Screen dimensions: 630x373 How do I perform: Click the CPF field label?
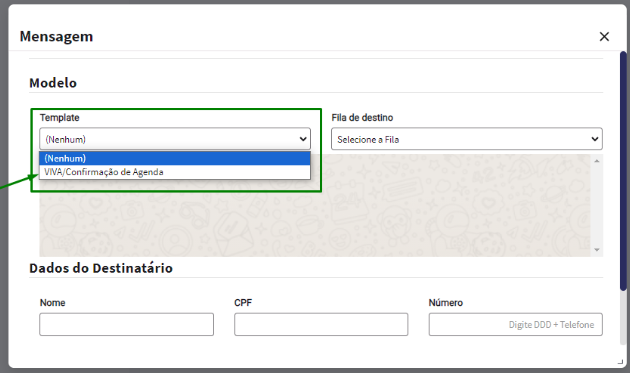(243, 303)
